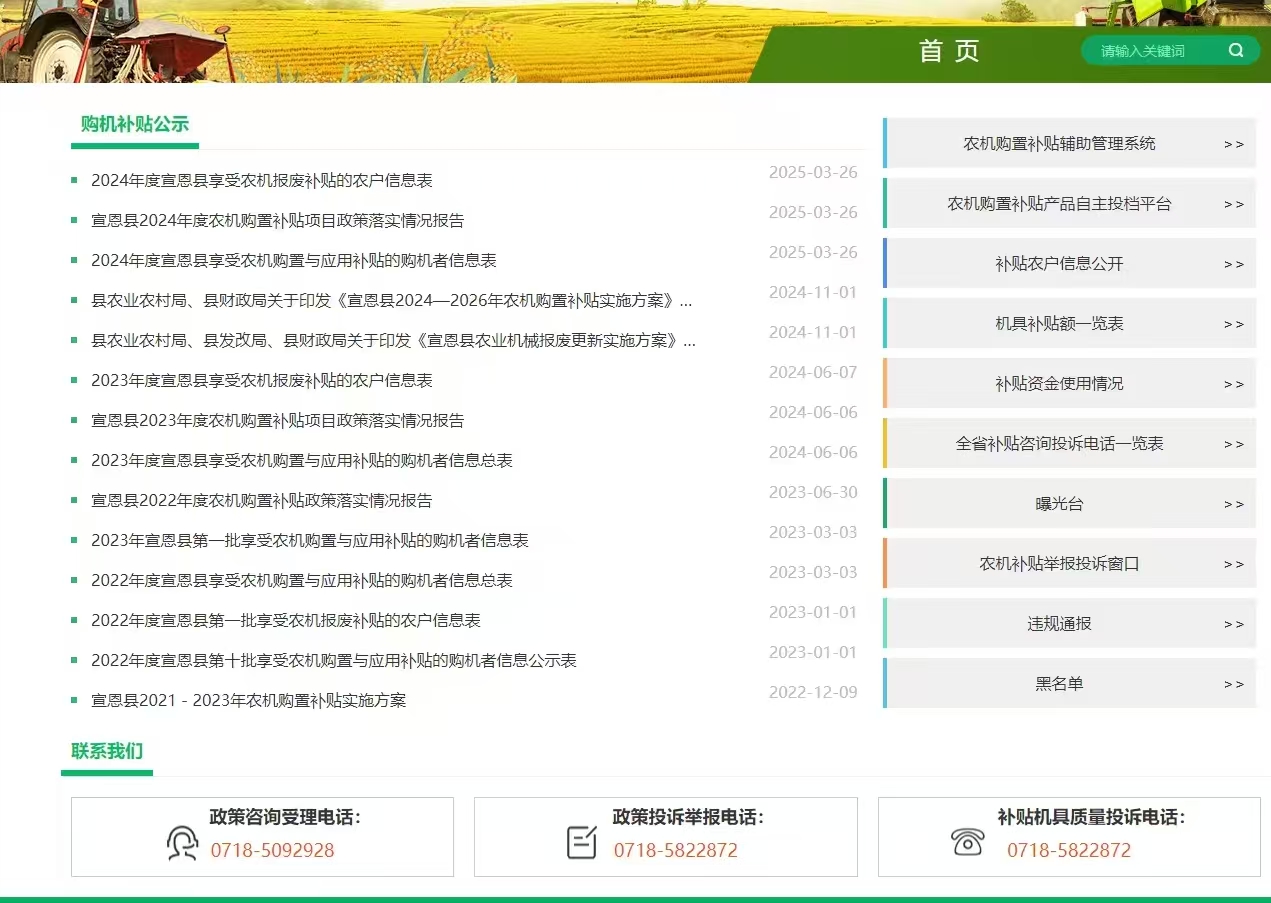Go to 补贴农户信息公开 page
Image resolution: width=1271 pixels, height=903 pixels.
(x=1059, y=264)
